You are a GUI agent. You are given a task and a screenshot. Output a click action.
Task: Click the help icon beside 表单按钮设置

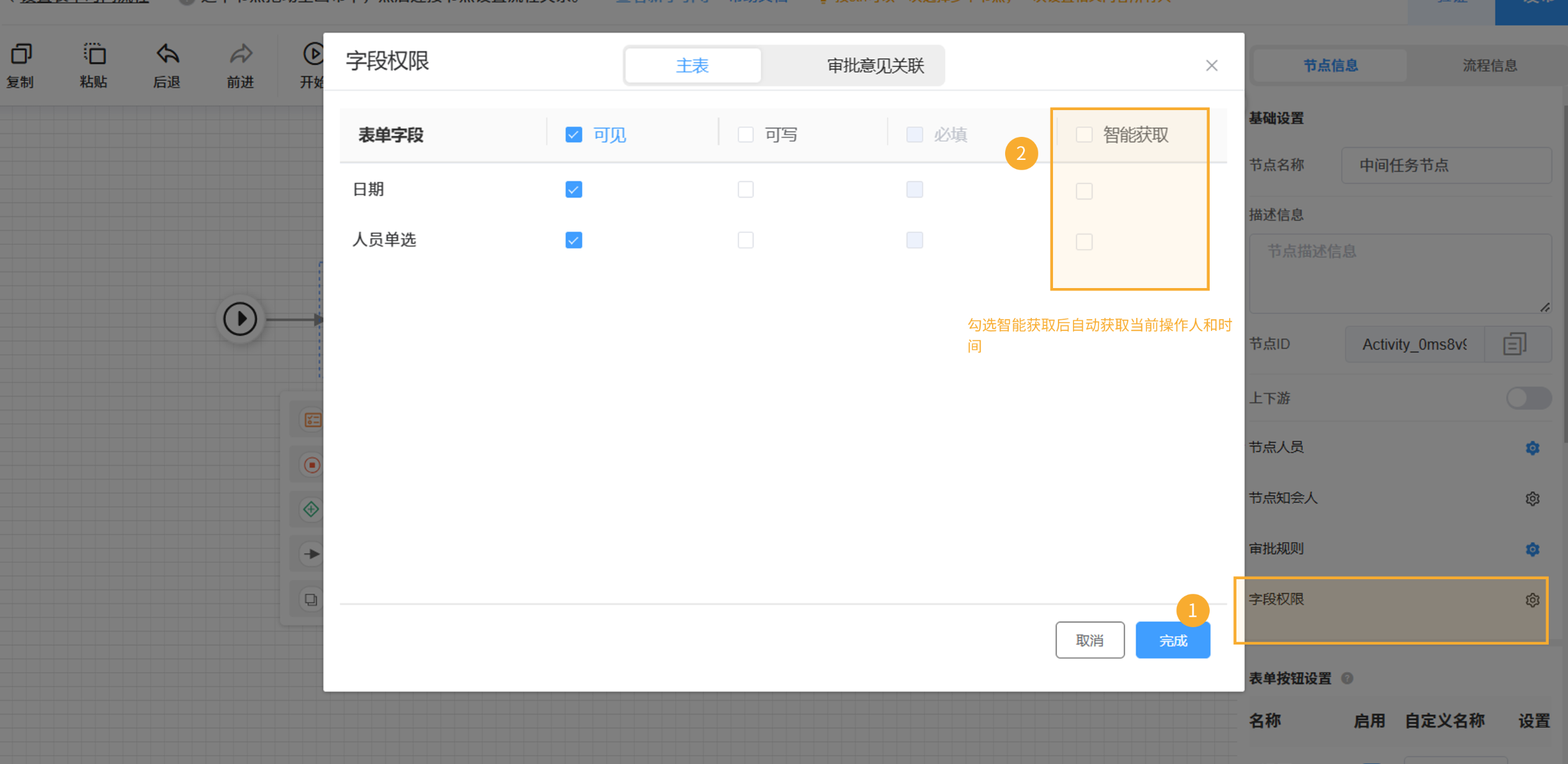pos(1347,678)
